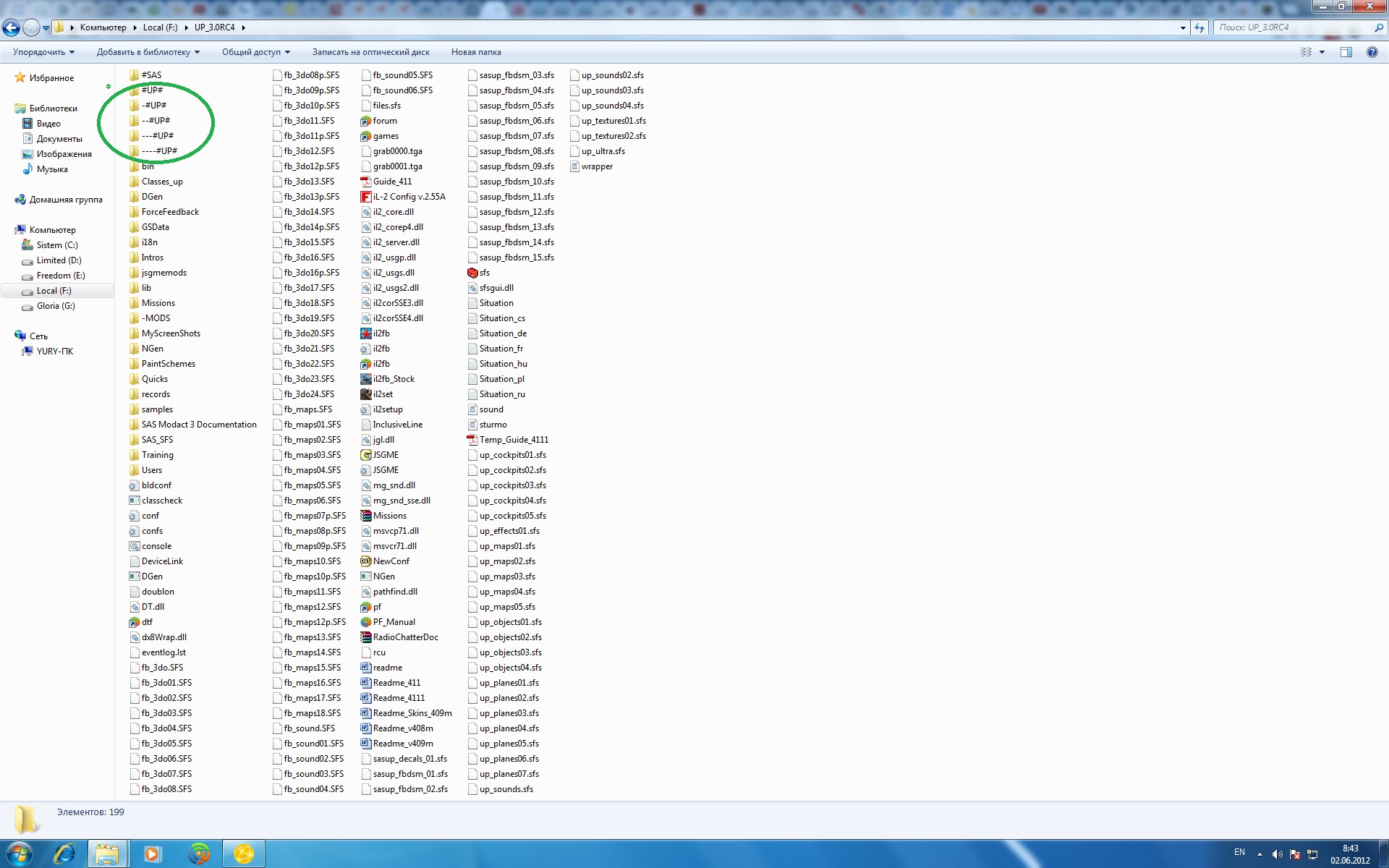
Task: Open the sfs red cube application
Action: tap(473, 273)
